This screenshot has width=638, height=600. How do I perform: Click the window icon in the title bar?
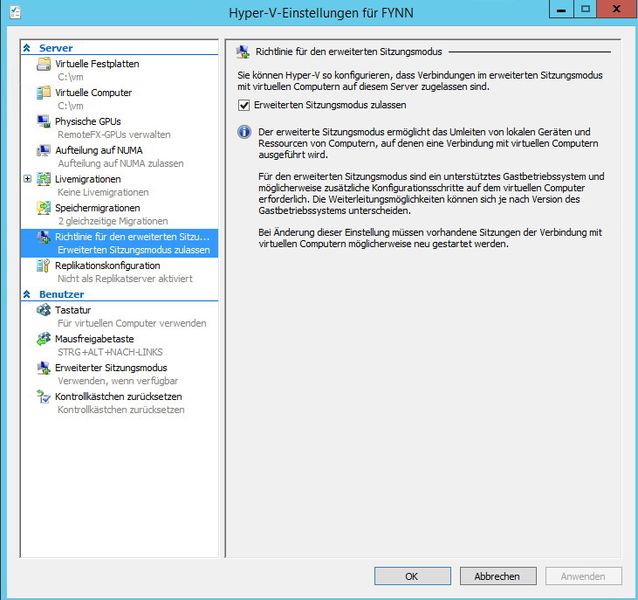(x=15, y=12)
